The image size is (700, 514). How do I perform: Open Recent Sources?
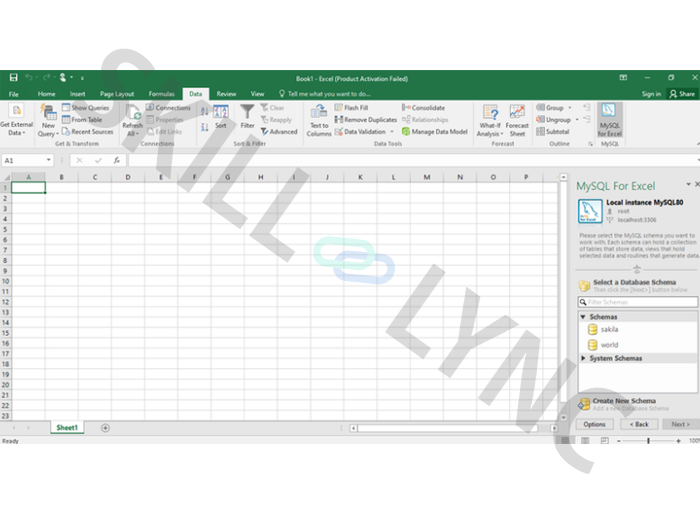(x=88, y=132)
